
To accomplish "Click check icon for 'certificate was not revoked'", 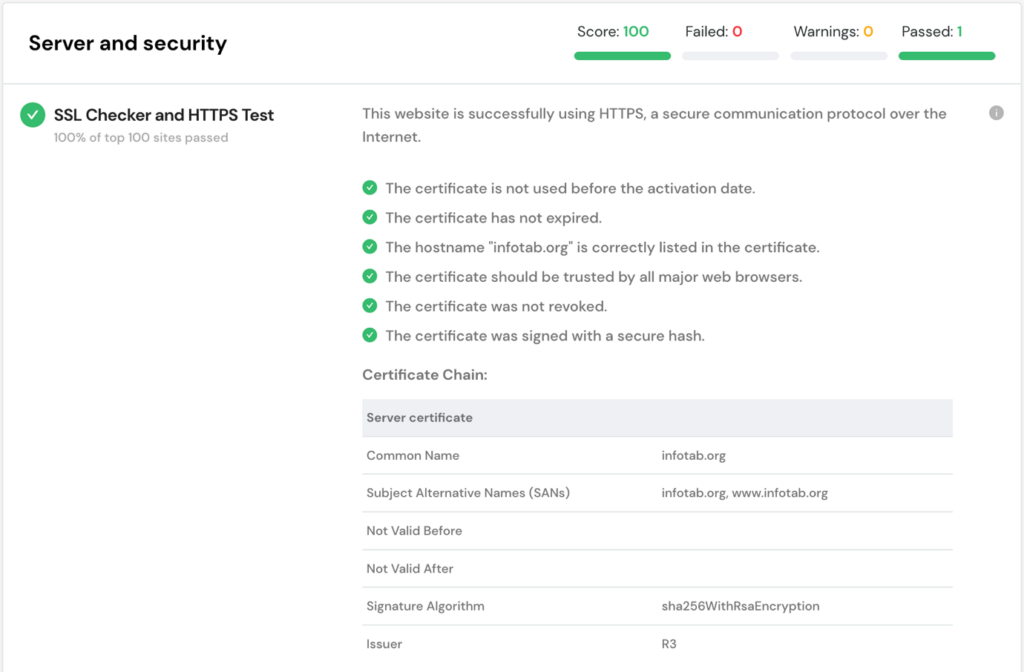I will [x=370, y=306].
